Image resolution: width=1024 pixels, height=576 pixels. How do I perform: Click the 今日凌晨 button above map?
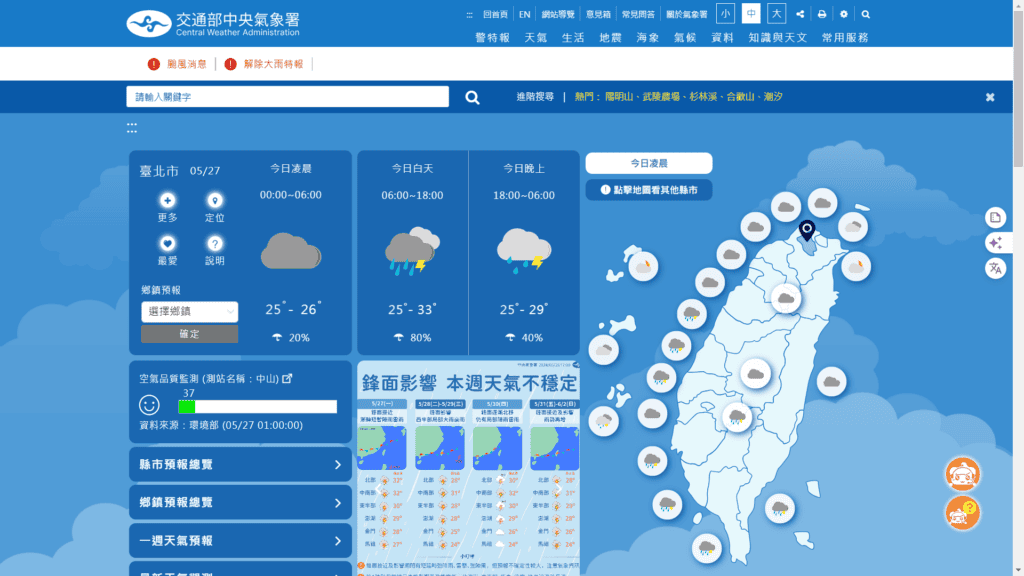coord(648,163)
